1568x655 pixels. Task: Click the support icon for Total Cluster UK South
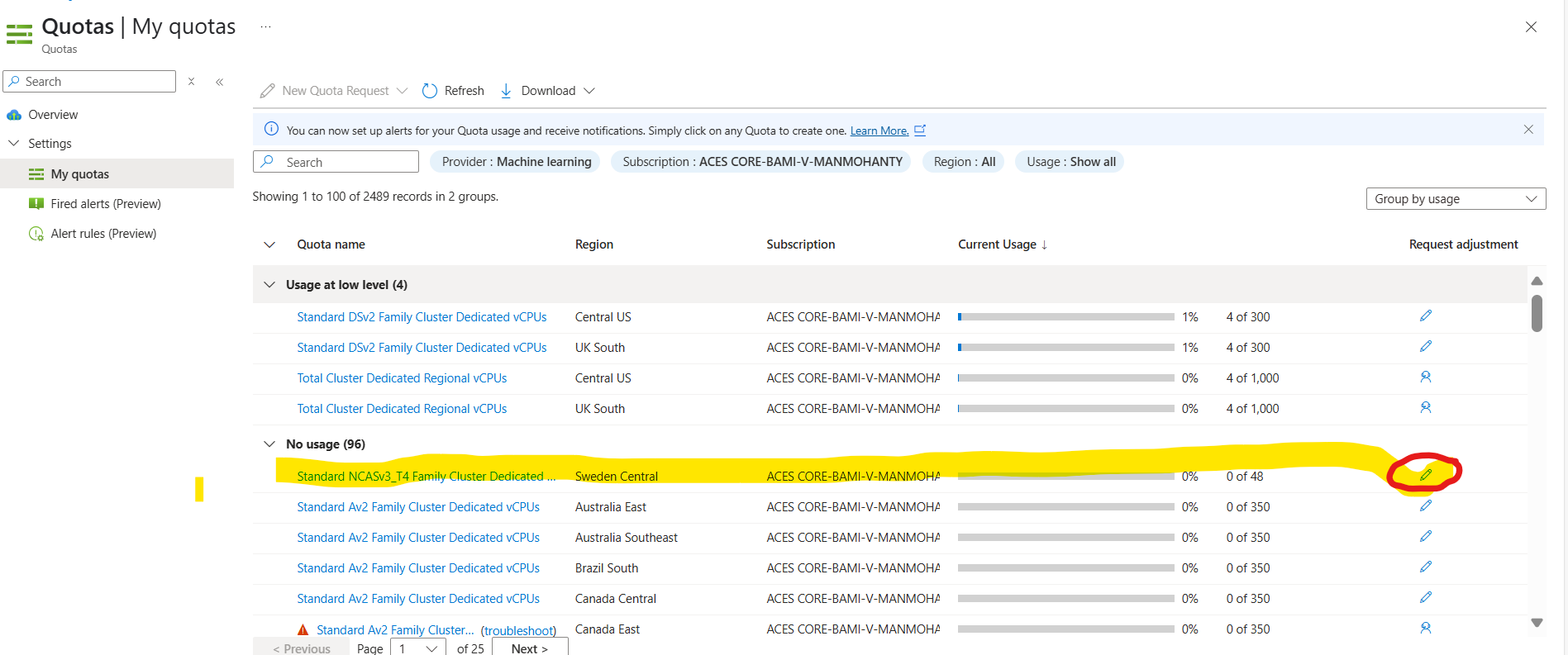coord(1425,408)
